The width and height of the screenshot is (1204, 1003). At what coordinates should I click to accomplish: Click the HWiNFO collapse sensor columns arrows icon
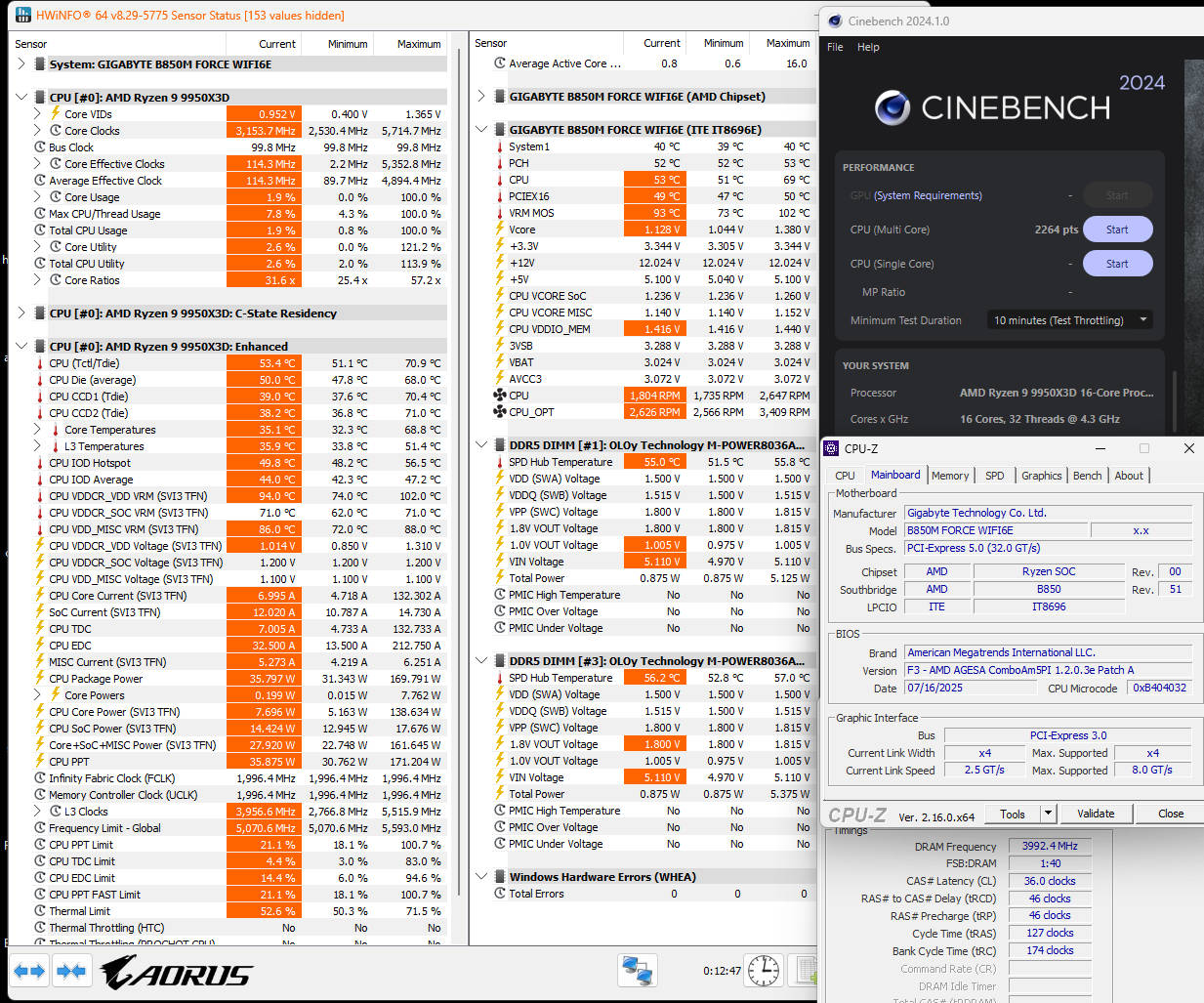click(x=70, y=971)
